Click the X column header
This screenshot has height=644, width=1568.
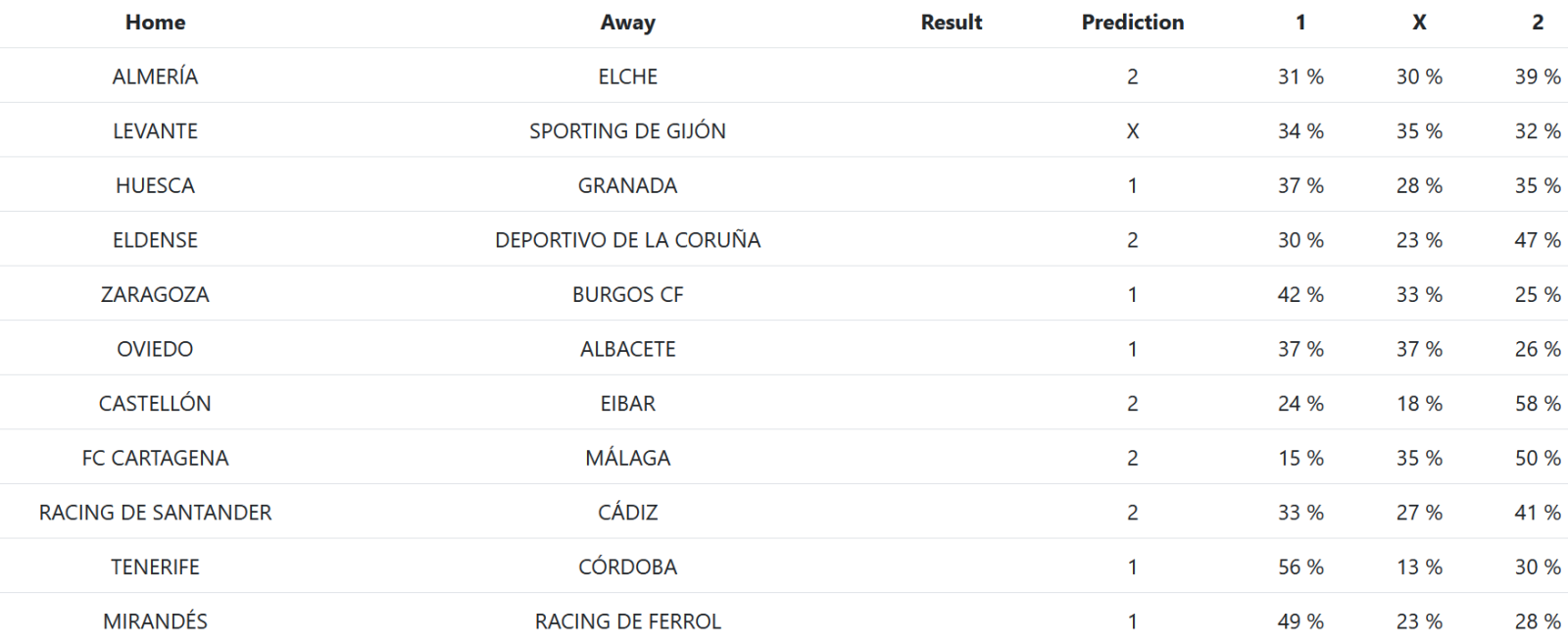[1418, 23]
